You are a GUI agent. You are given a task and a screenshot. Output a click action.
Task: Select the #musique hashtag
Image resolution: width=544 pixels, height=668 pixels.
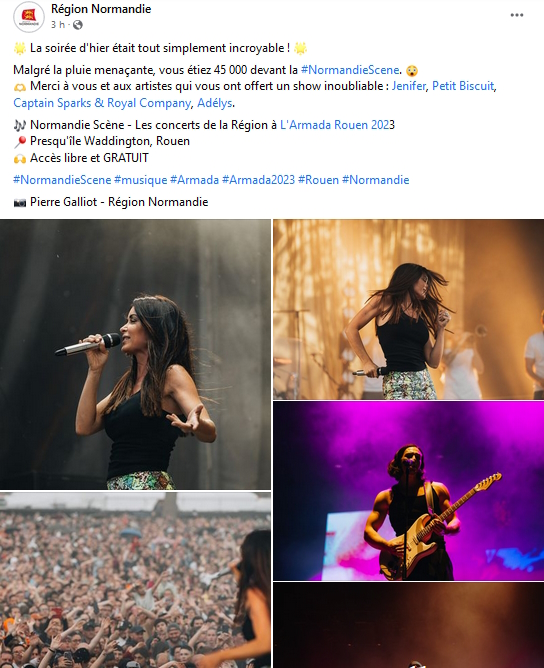click(141, 180)
